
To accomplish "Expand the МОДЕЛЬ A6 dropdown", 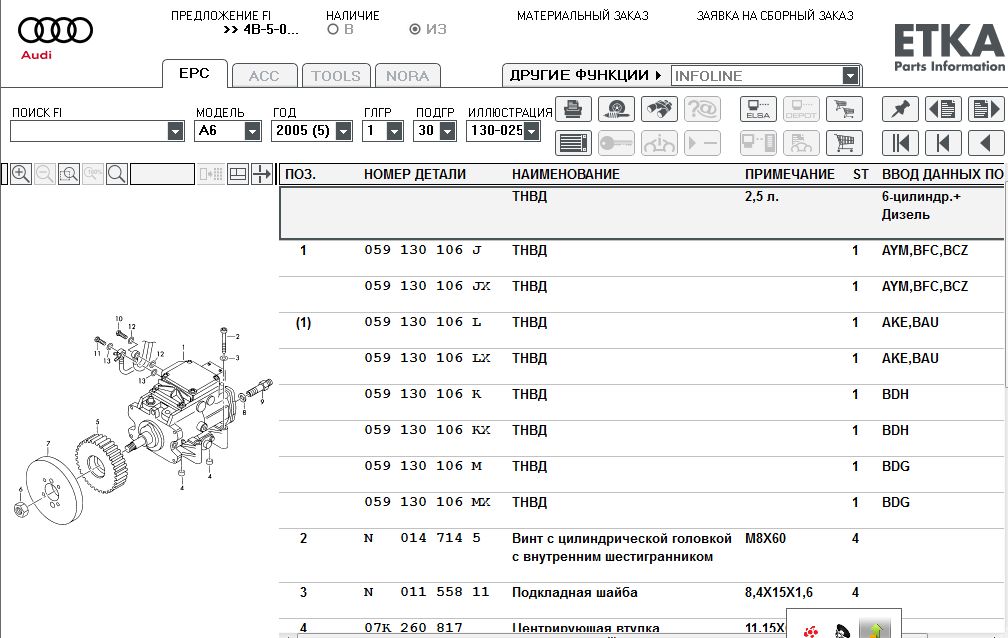I will tap(253, 131).
